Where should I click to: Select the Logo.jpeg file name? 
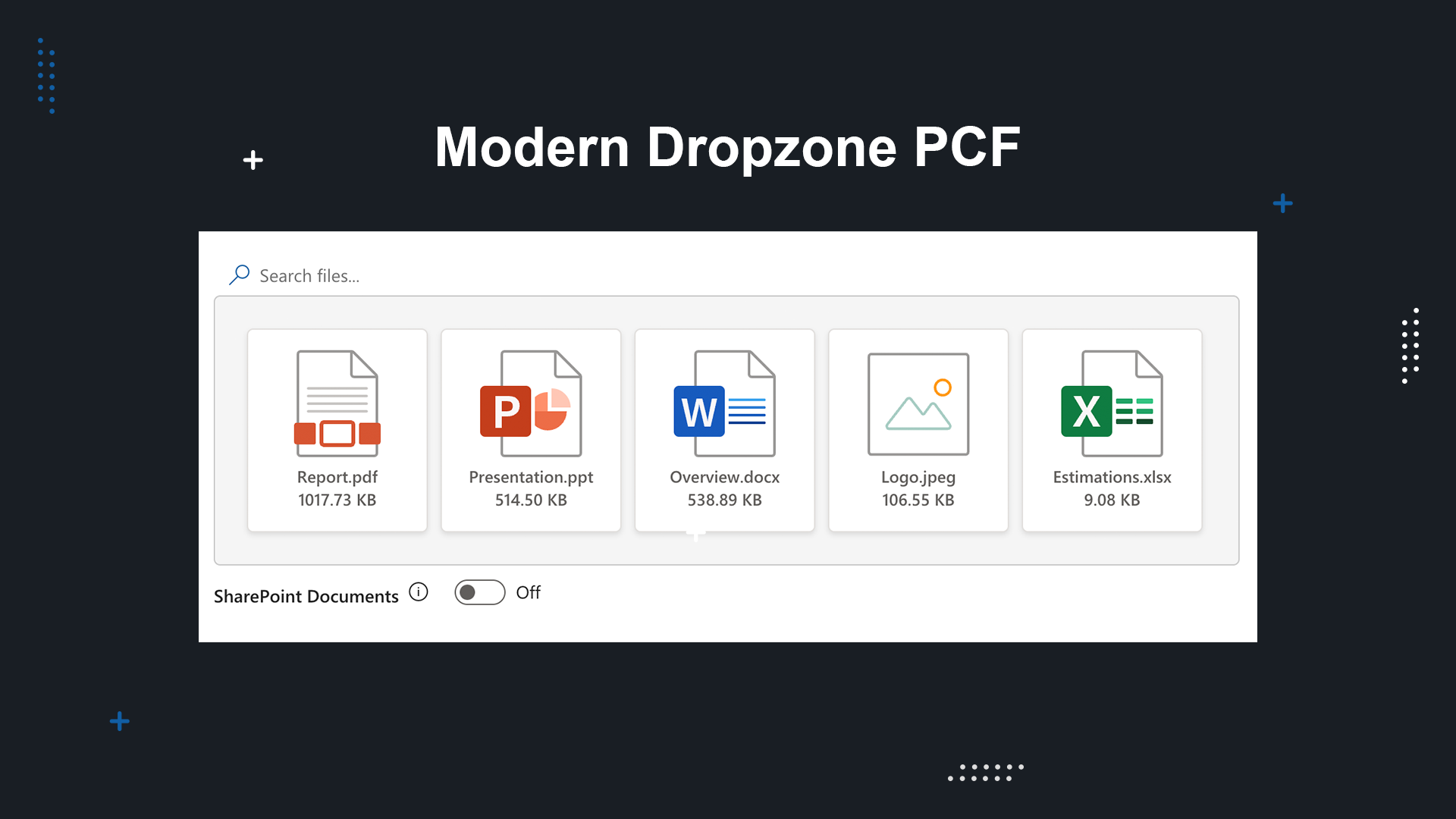tap(918, 477)
